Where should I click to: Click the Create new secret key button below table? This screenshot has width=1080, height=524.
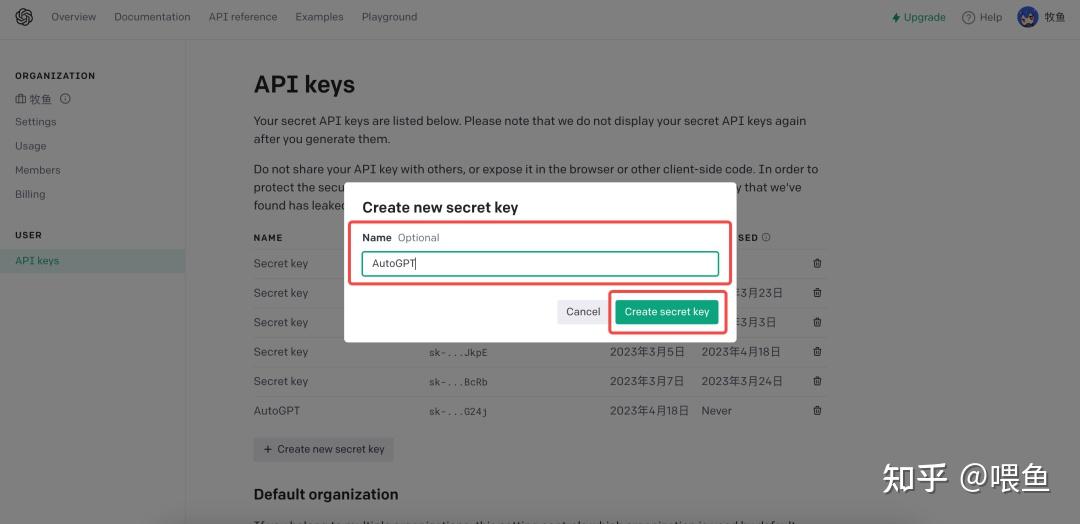[323, 450]
